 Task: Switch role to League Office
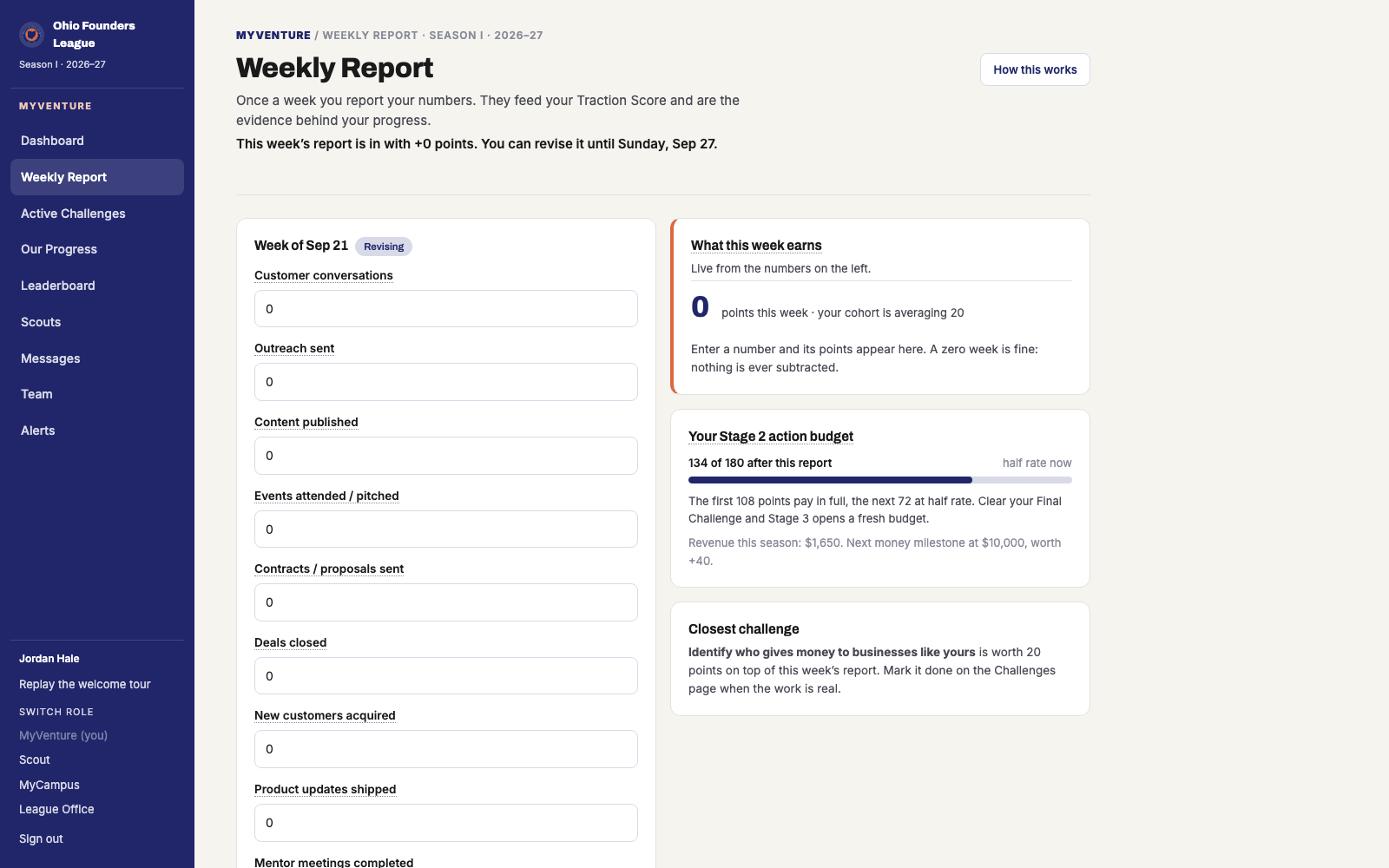coord(56,809)
